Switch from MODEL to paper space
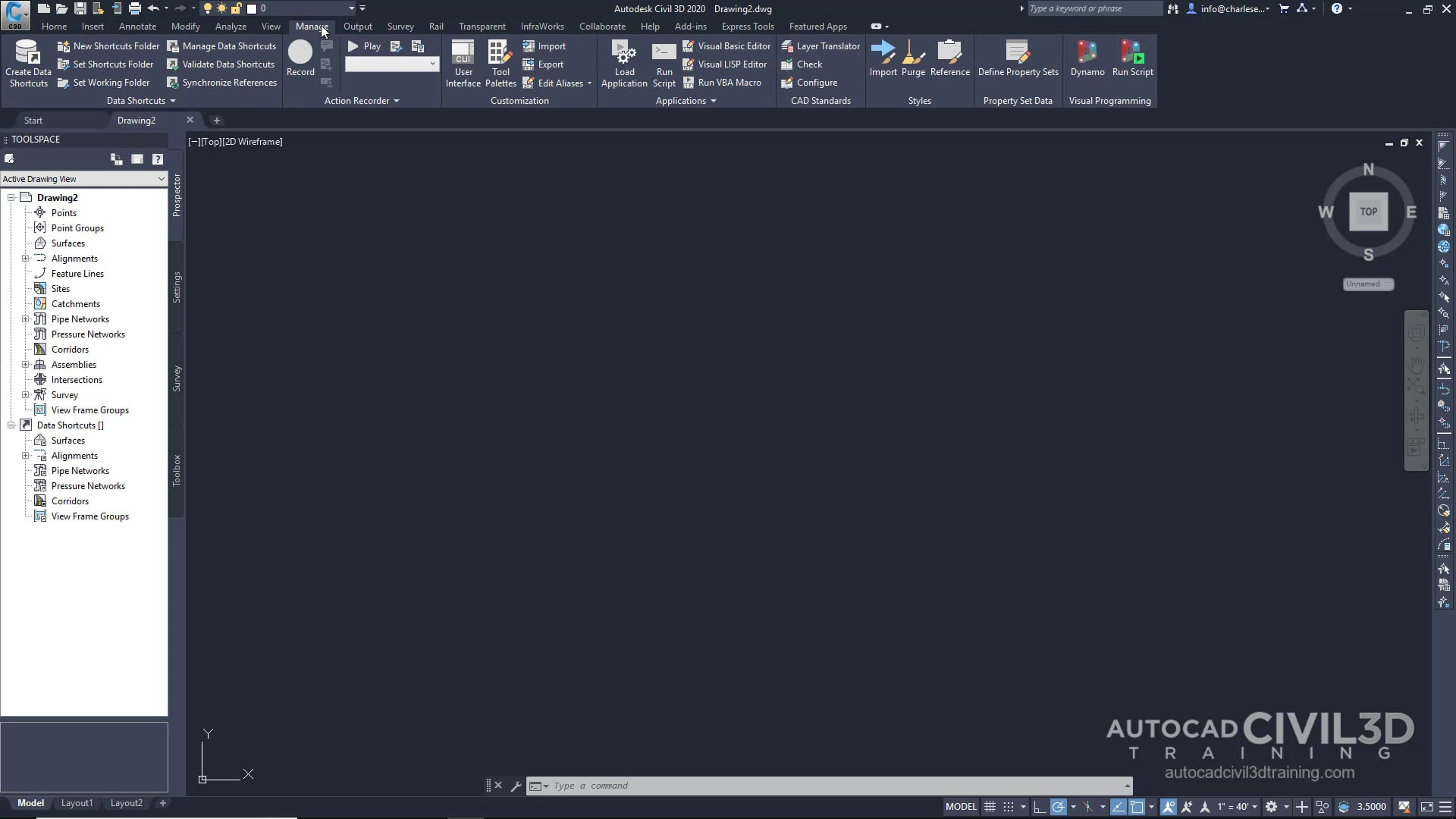 coord(960,806)
